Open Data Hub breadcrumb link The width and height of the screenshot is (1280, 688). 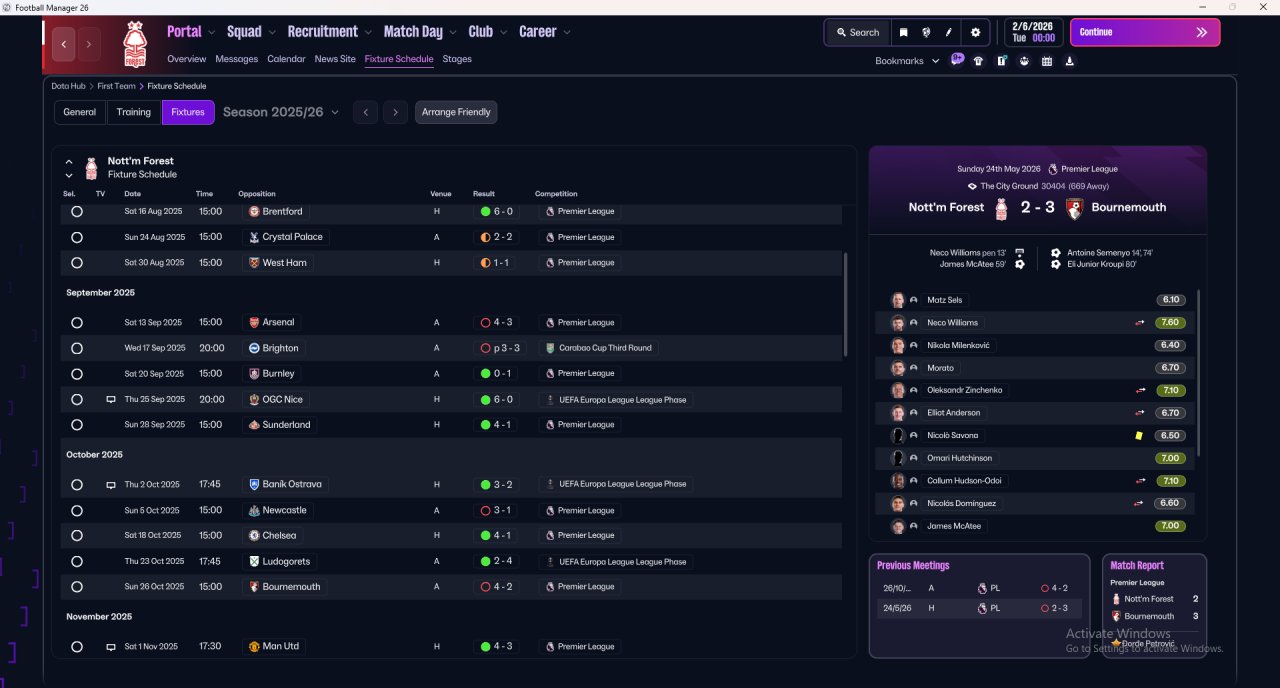click(69, 86)
